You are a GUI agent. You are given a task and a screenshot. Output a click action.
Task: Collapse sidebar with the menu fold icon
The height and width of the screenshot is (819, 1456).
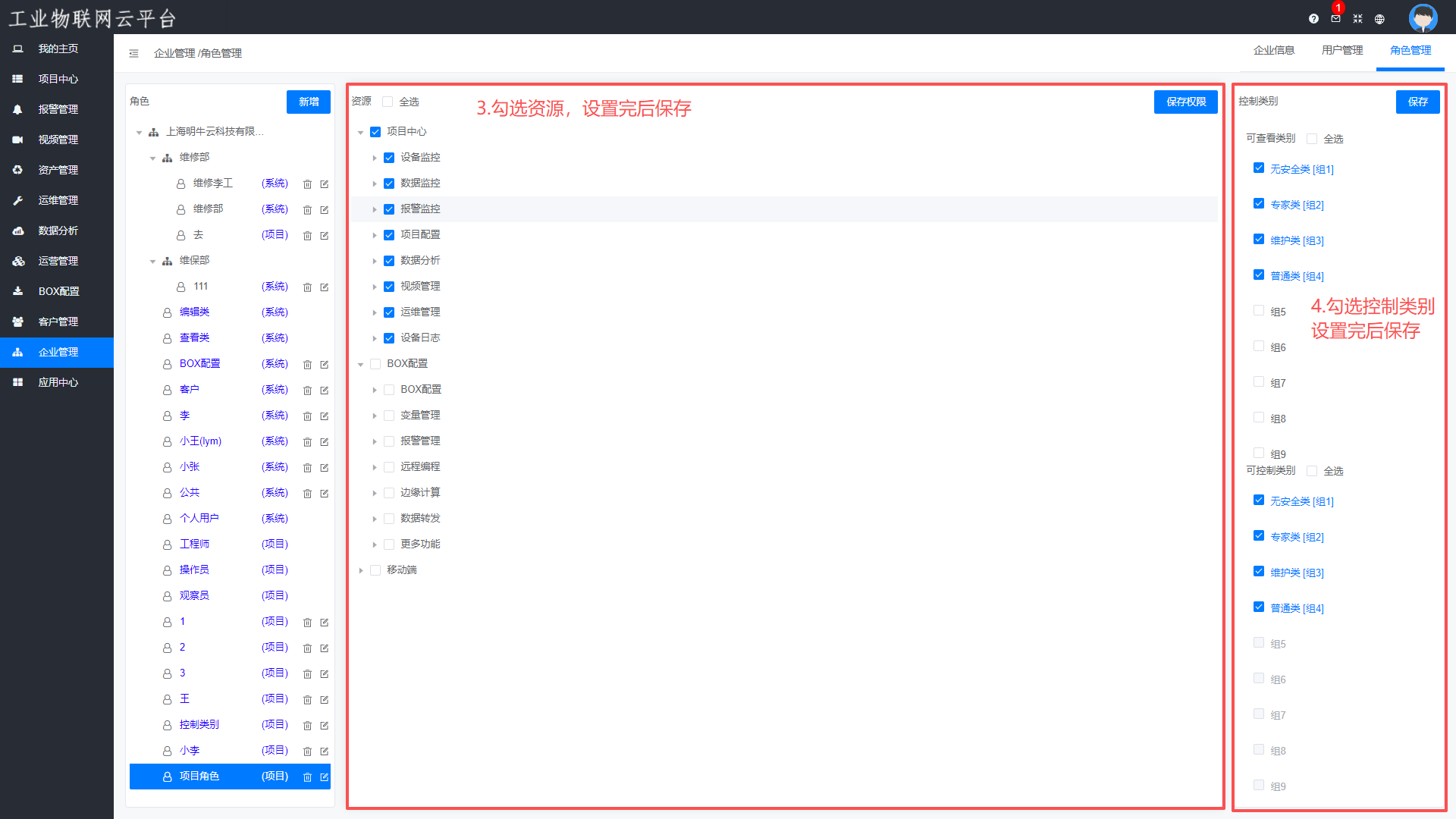pos(133,53)
